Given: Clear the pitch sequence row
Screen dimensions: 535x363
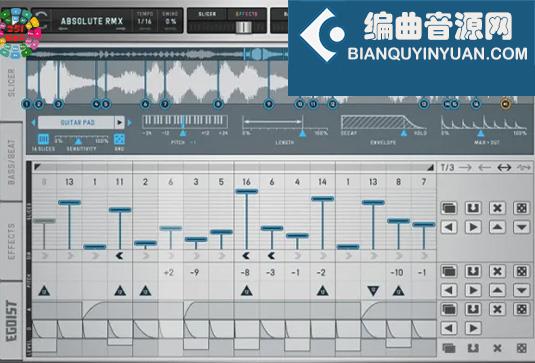Looking at the screenshot, I should pyautogui.click(x=497, y=271).
